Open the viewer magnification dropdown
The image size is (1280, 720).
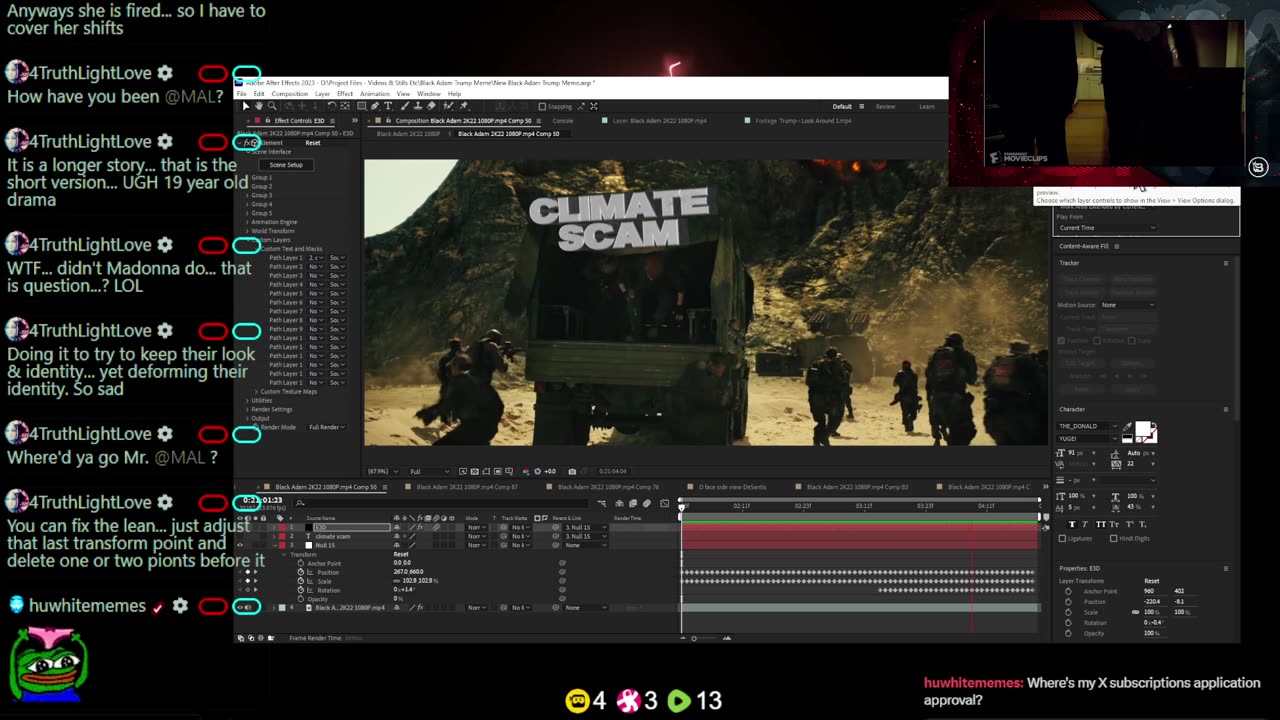click(x=381, y=471)
